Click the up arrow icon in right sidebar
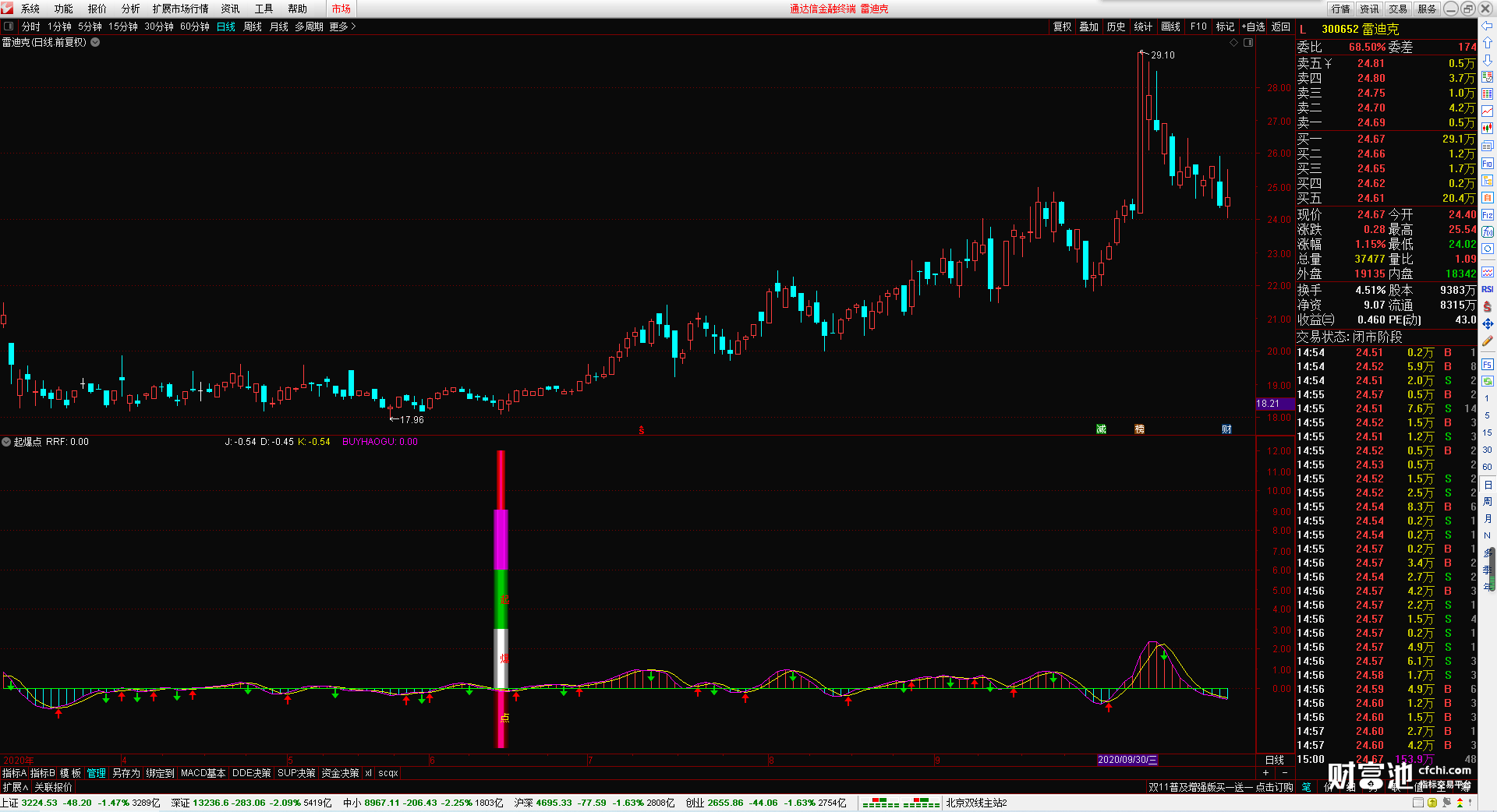 pos(1487,43)
